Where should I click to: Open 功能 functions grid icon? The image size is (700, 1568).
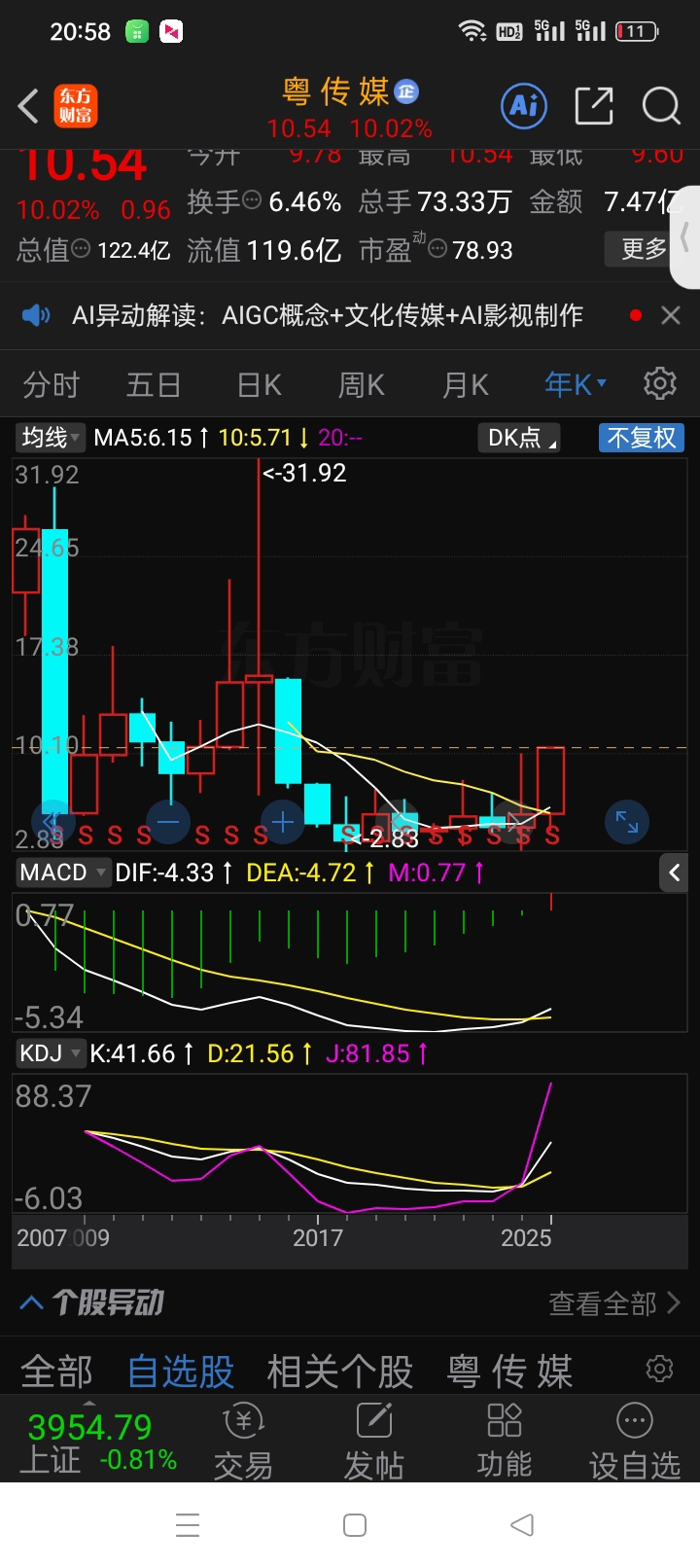[504, 1440]
